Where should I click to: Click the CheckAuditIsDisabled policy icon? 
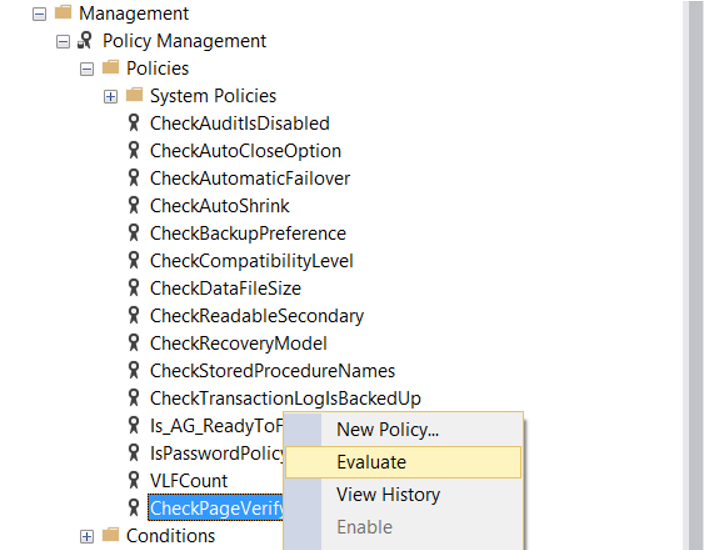pyautogui.click(x=133, y=123)
